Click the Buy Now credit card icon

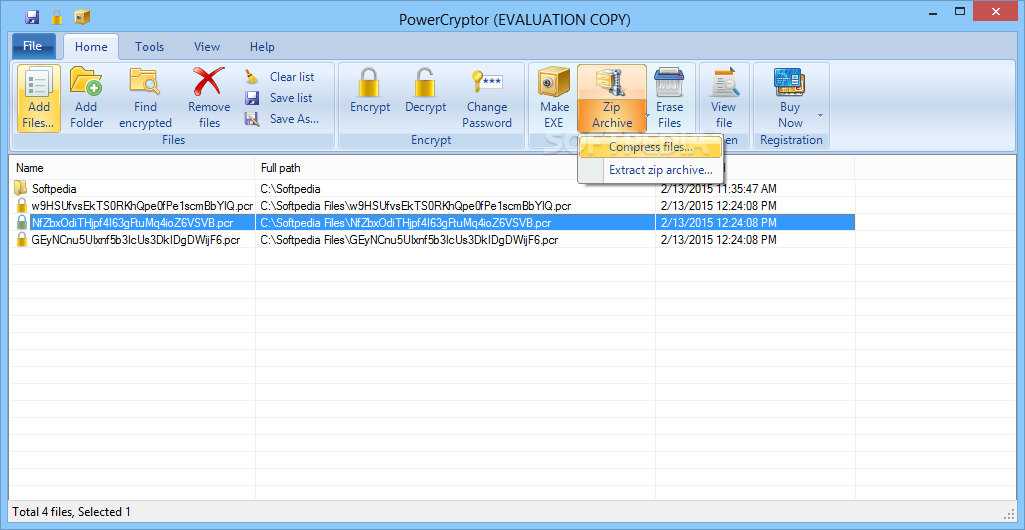[x=790, y=82]
